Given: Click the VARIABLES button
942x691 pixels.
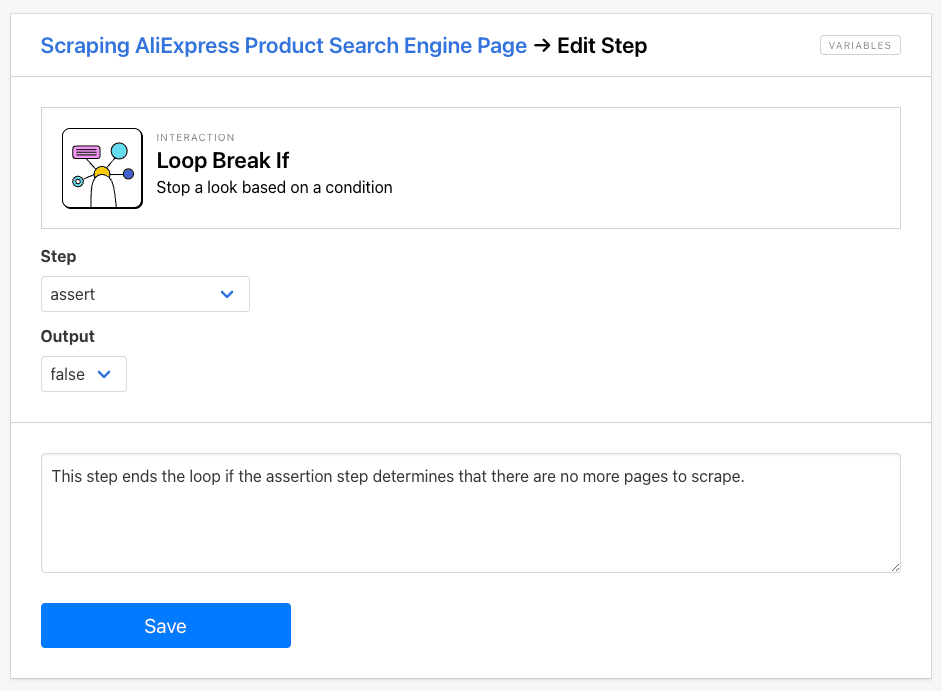Looking at the screenshot, I should 860,45.
